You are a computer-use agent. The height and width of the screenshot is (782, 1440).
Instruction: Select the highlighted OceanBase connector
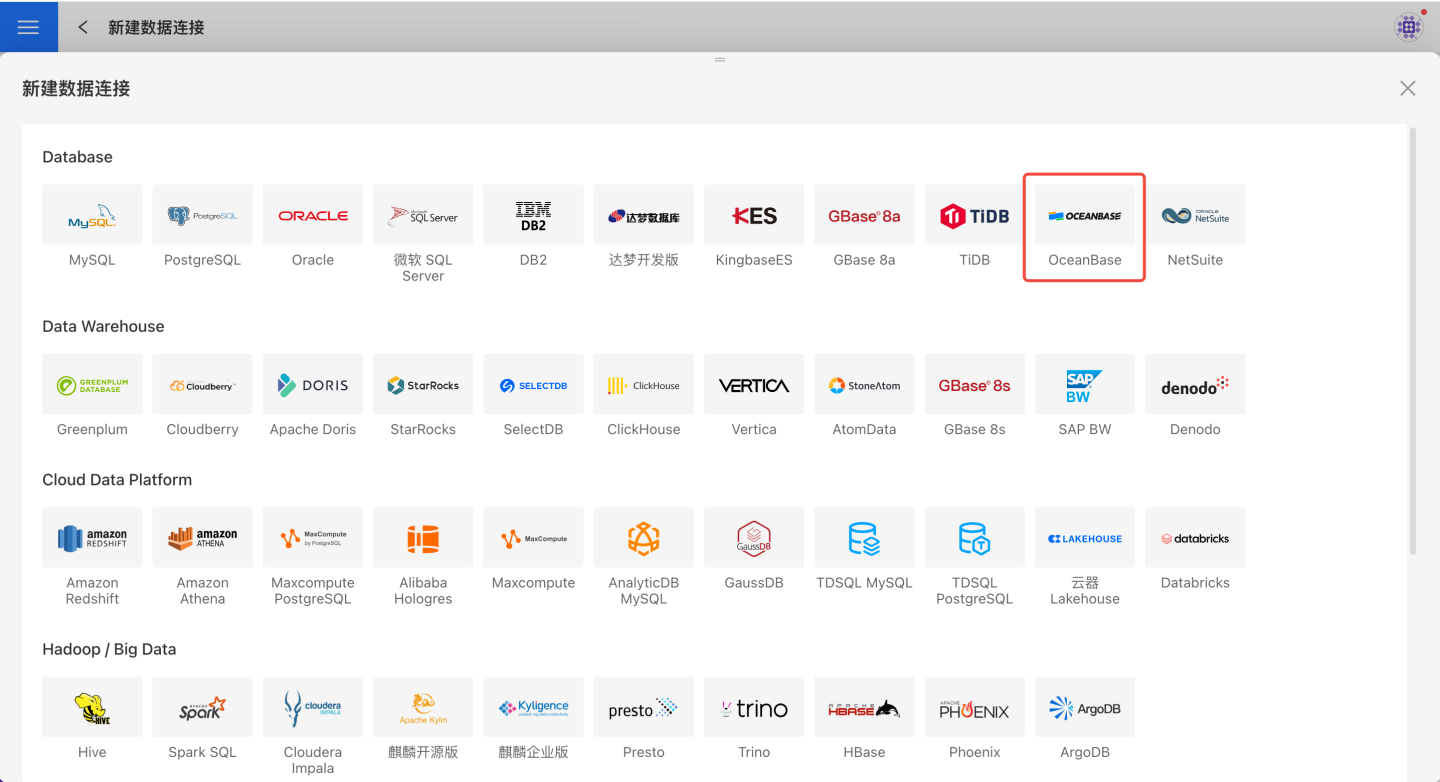coord(1084,216)
